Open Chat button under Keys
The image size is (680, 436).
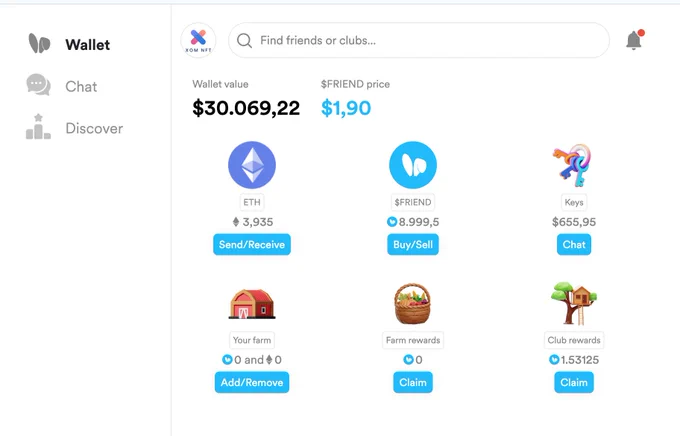(574, 245)
